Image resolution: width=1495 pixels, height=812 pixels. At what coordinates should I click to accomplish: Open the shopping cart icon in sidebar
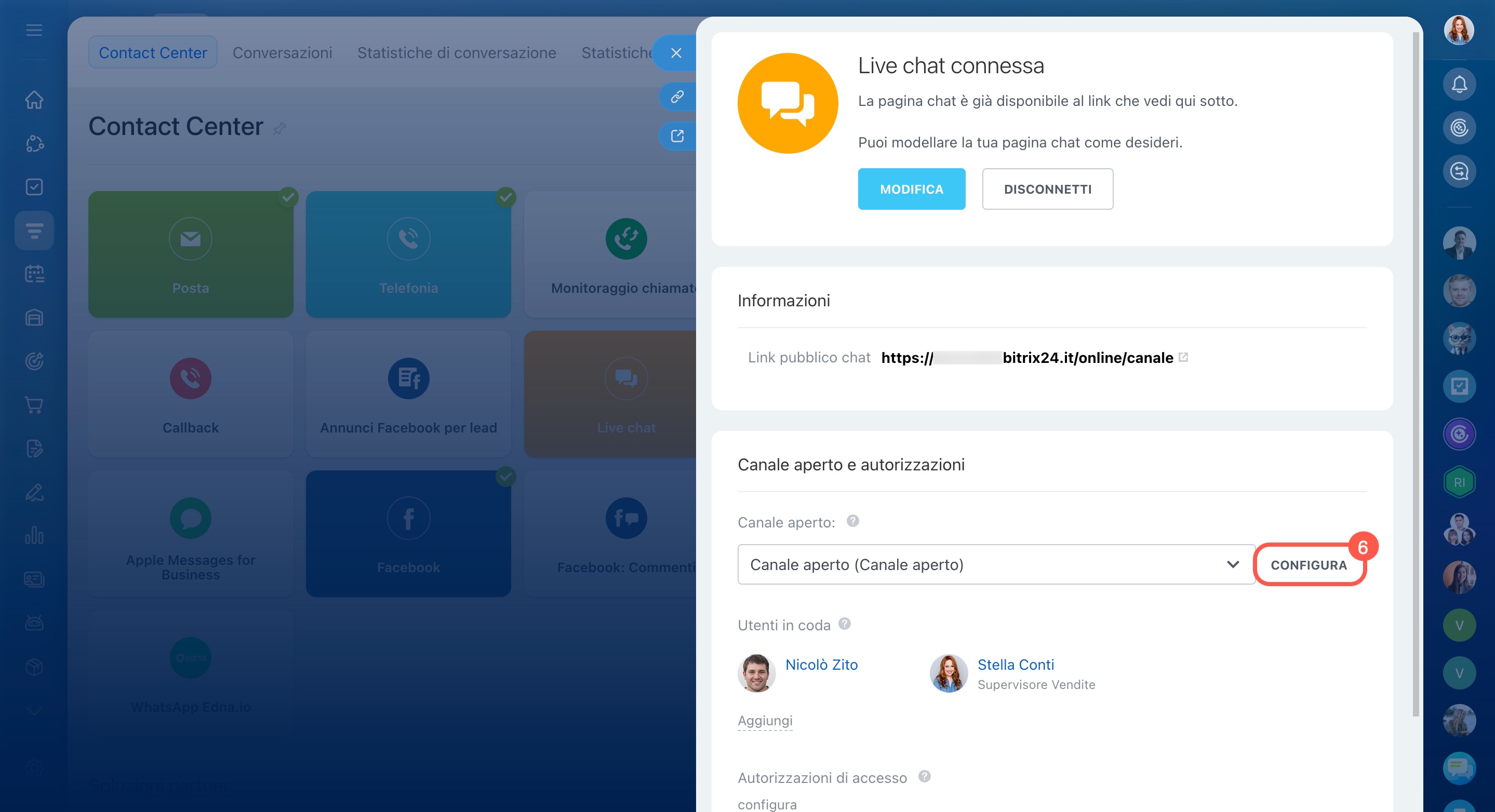pos(34,405)
